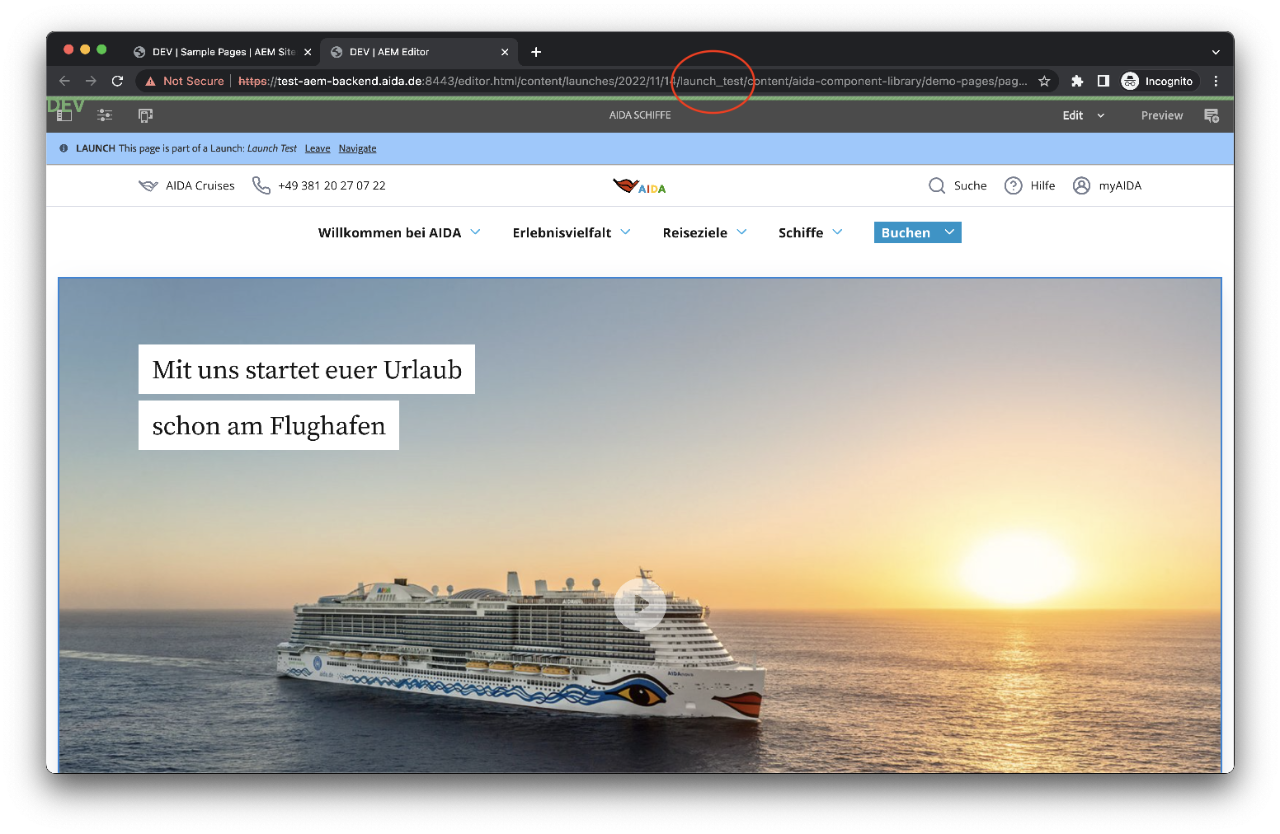Screen dimensions: 1280x834
Task: Open a new browser tab with the plus button
Action: pos(536,51)
